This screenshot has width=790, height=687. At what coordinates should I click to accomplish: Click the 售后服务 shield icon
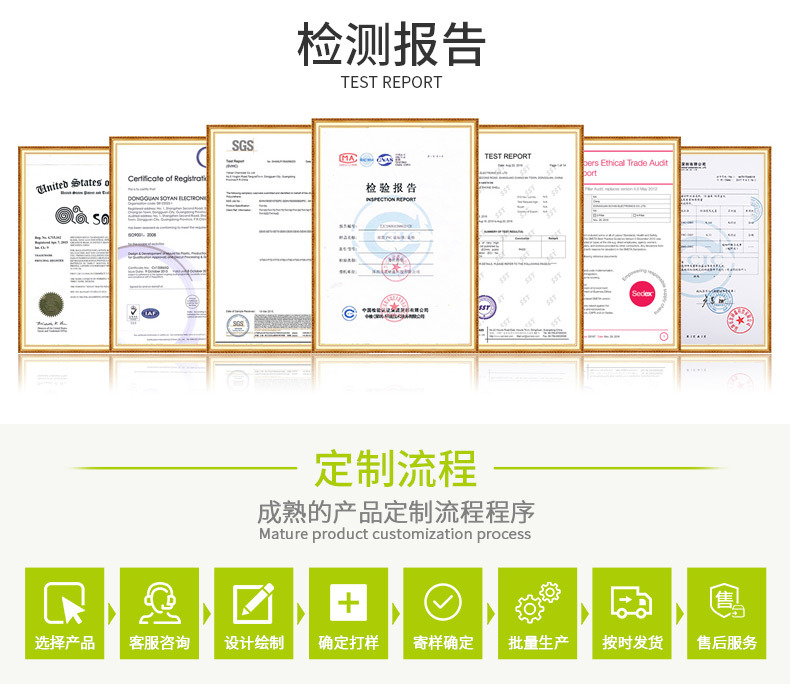pos(727,601)
